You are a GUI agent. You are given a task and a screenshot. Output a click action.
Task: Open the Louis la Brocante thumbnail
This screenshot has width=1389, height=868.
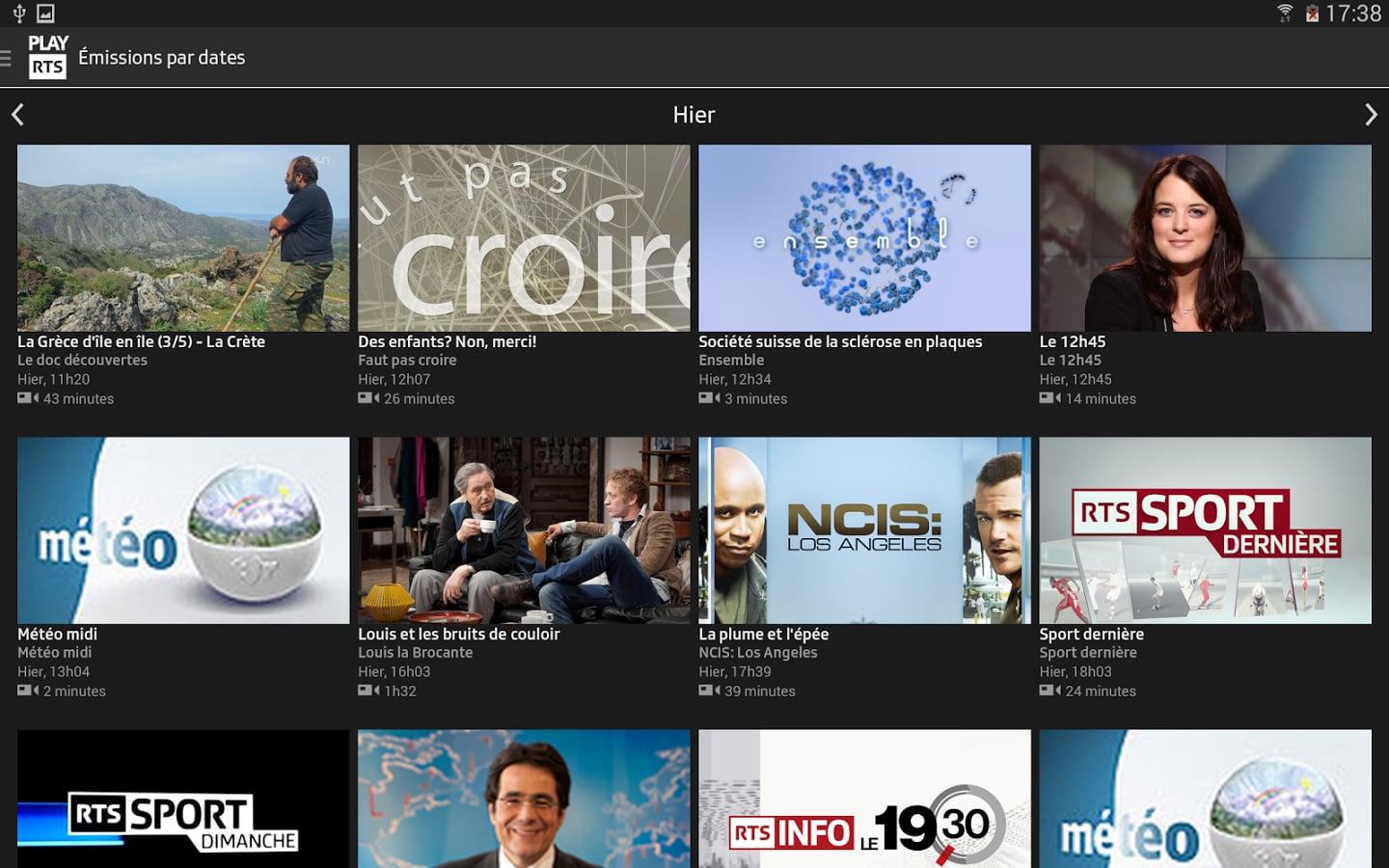pos(524,530)
